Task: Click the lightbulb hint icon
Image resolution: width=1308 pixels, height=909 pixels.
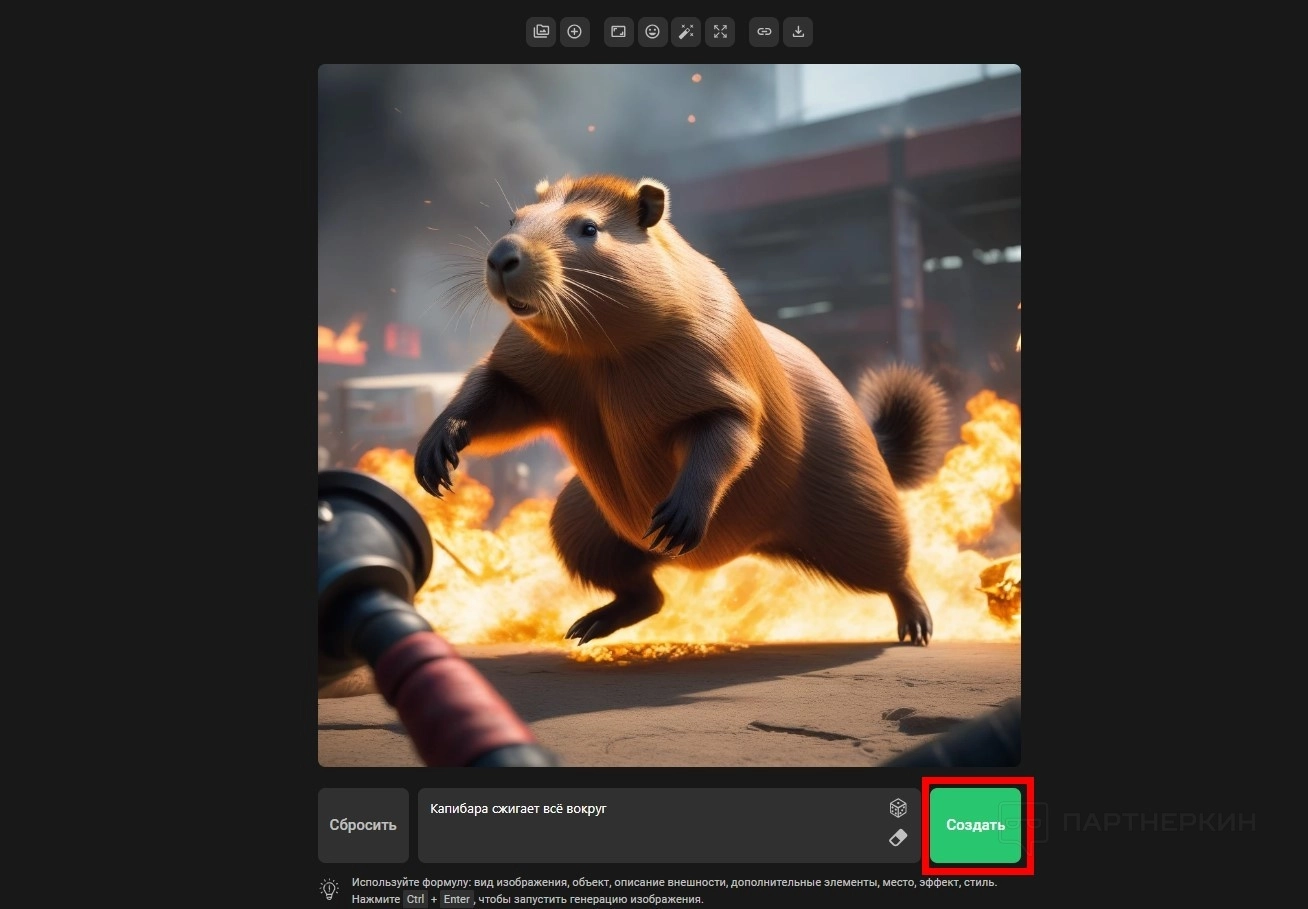Action: coord(329,889)
